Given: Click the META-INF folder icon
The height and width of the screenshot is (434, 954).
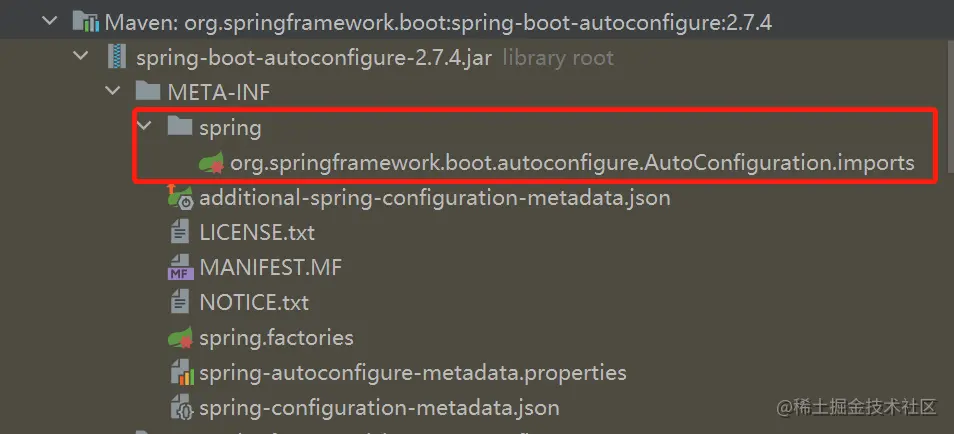Looking at the screenshot, I should pos(148,92).
